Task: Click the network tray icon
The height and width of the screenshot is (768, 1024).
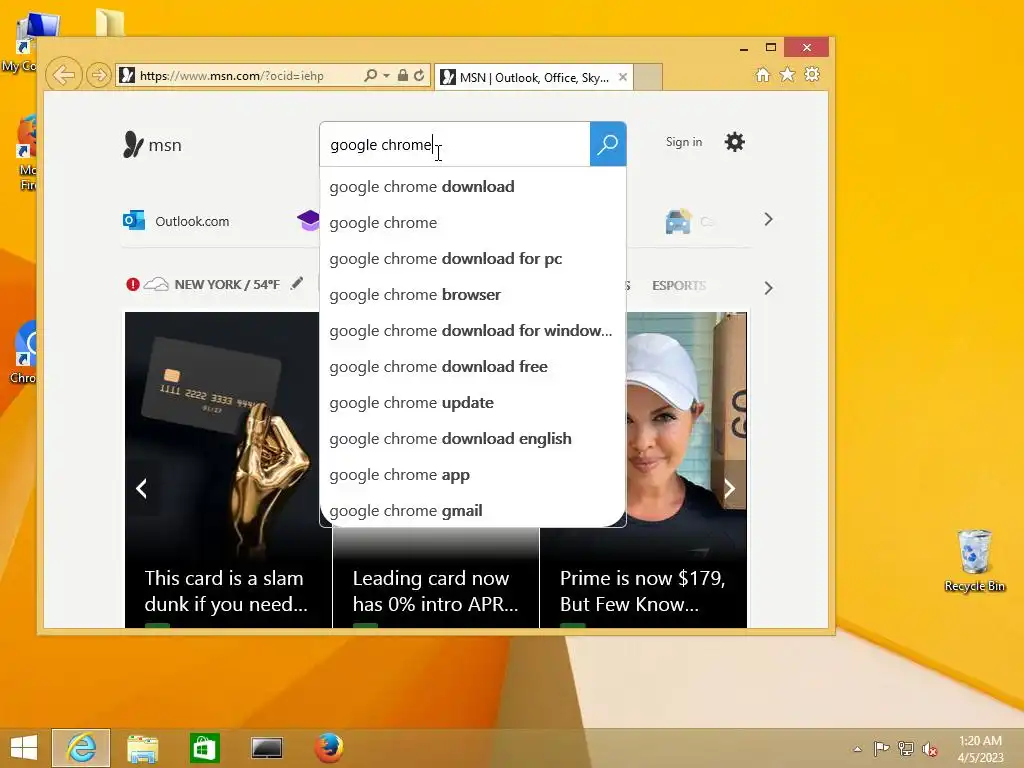Action: [x=906, y=749]
